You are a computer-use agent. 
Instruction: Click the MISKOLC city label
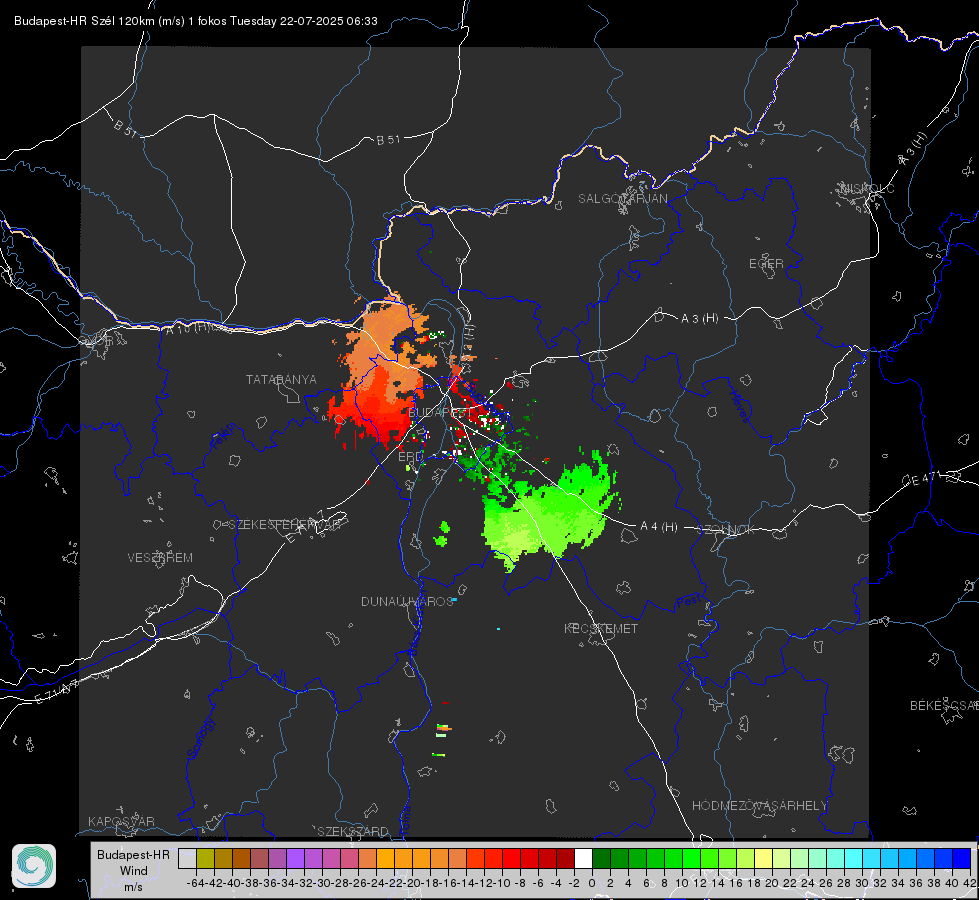(867, 188)
